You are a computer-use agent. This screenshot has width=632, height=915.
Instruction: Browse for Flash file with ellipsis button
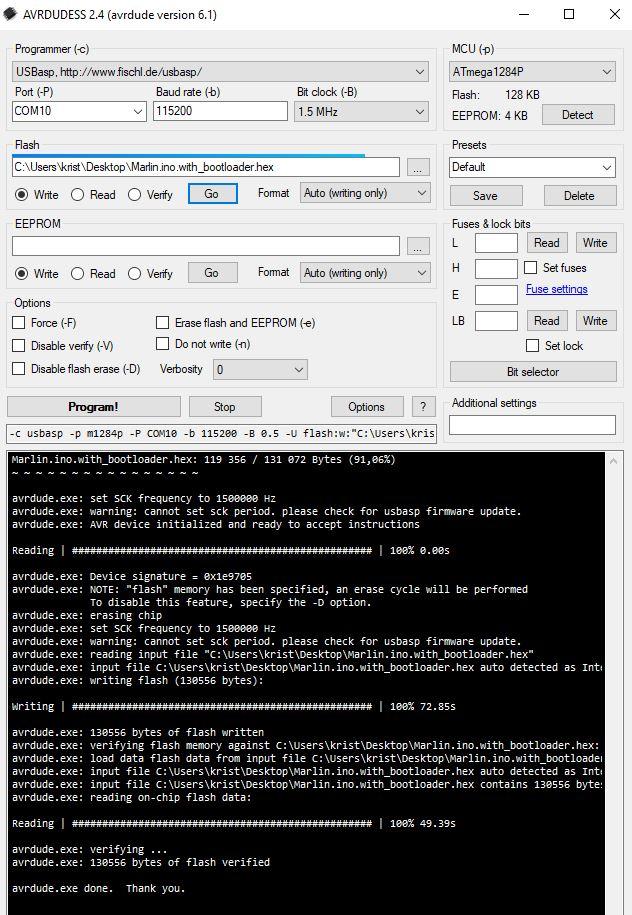(418, 168)
